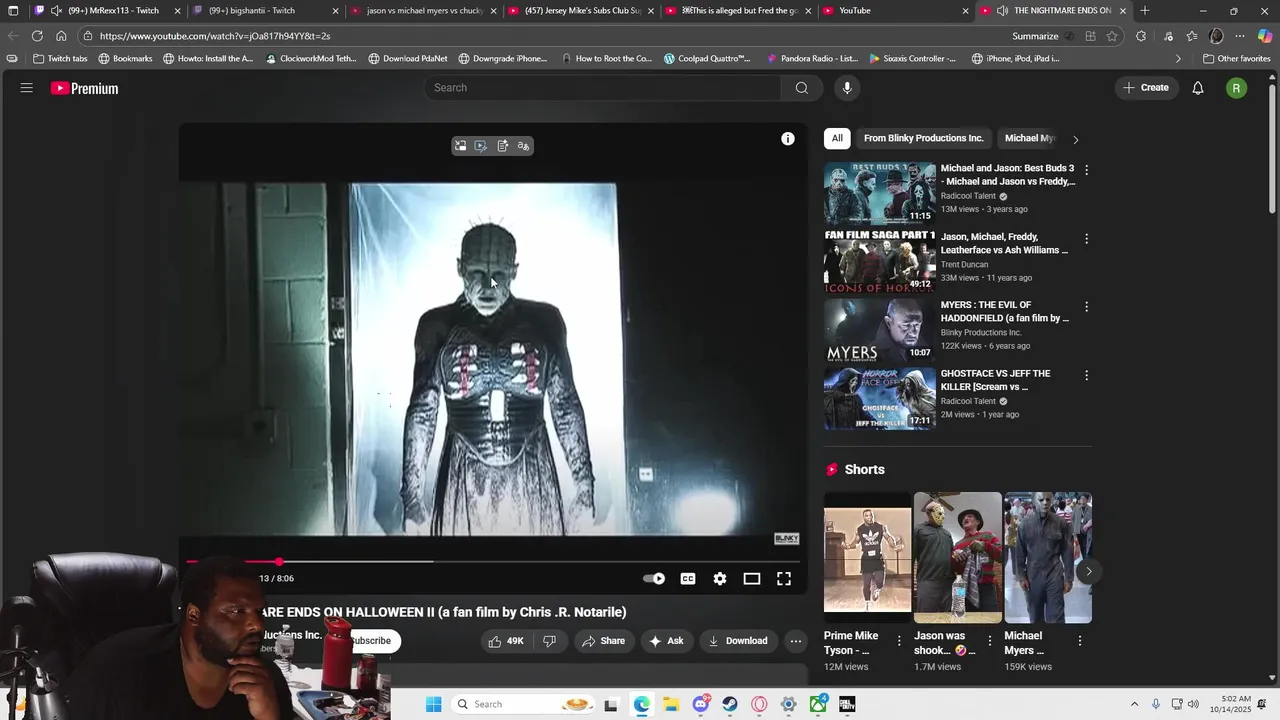
Task: Dislike the video
Action: pyautogui.click(x=549, y=641)
